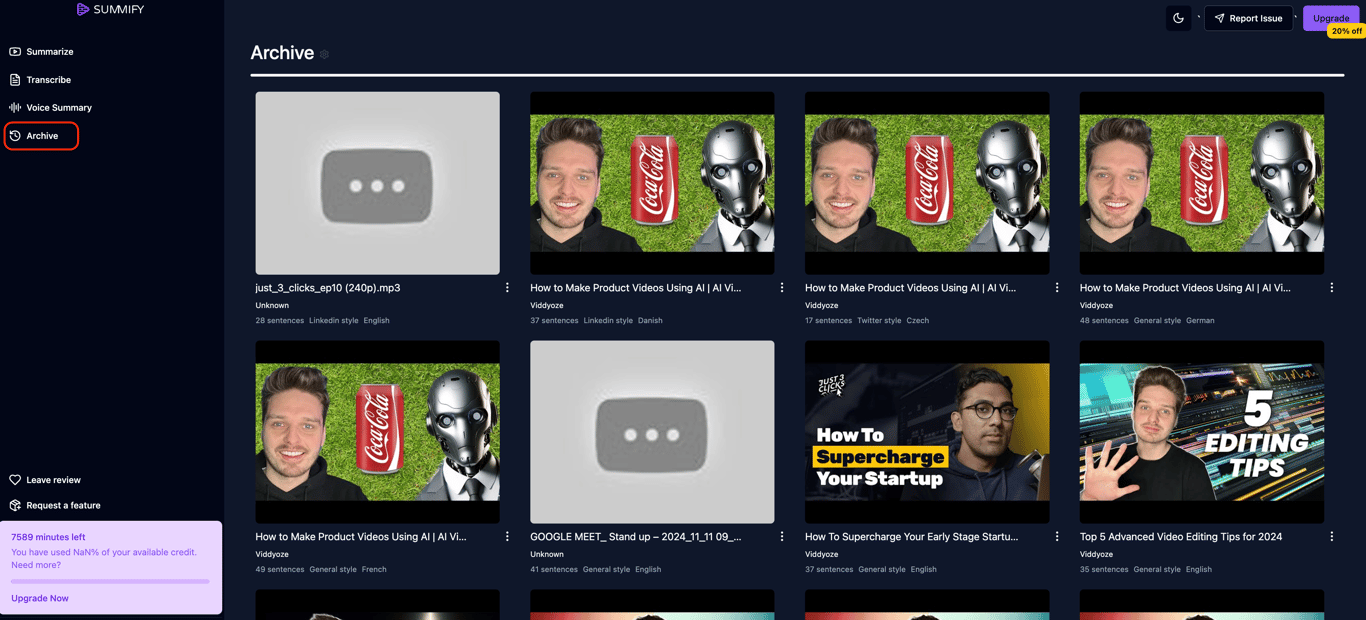Click title of the 48-sentence German summary
1366x620 pixels.
coord(1186,288)
